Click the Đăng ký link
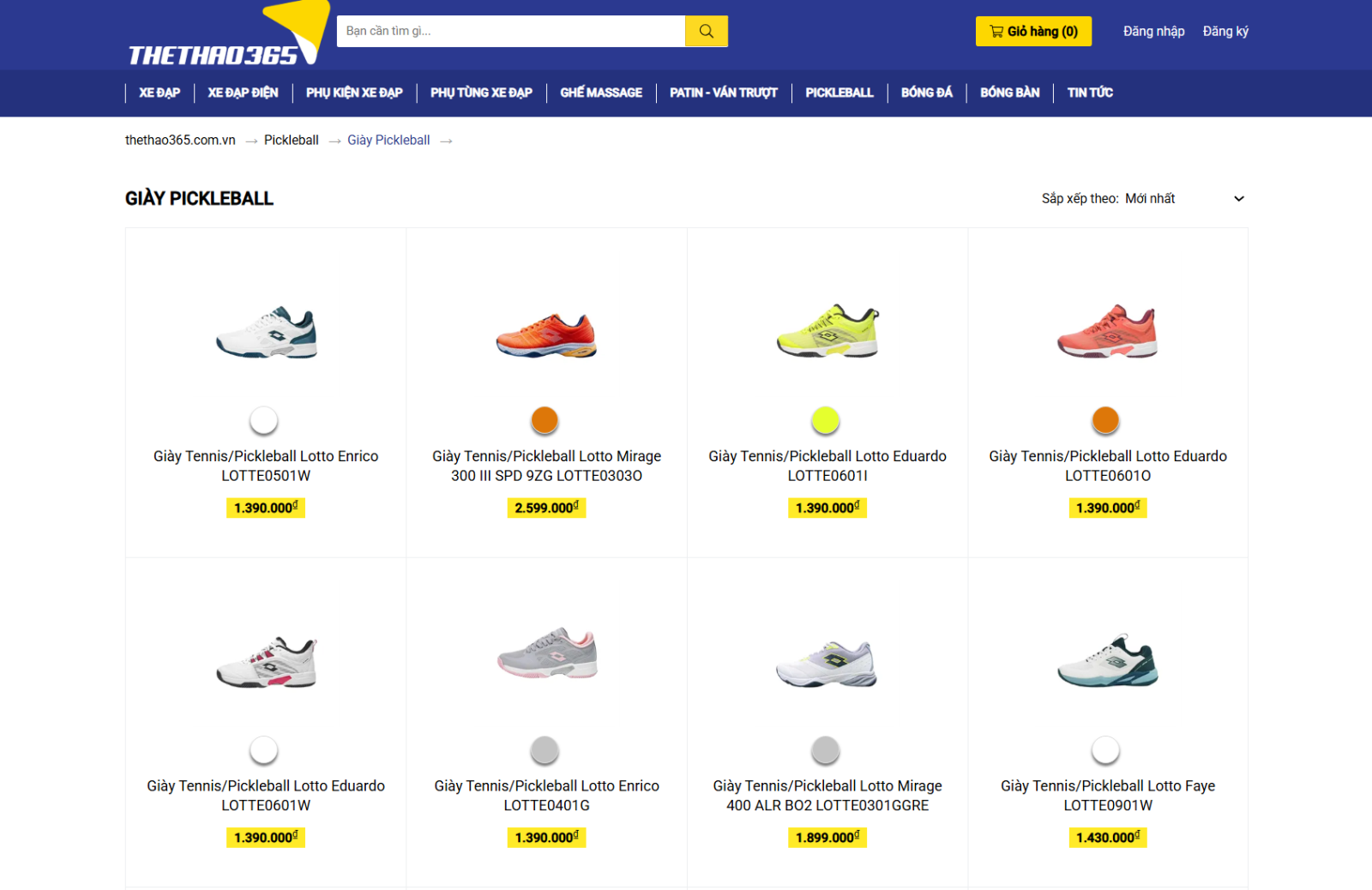Screen dimensions: 1372x890 (x=1225, y=32)
